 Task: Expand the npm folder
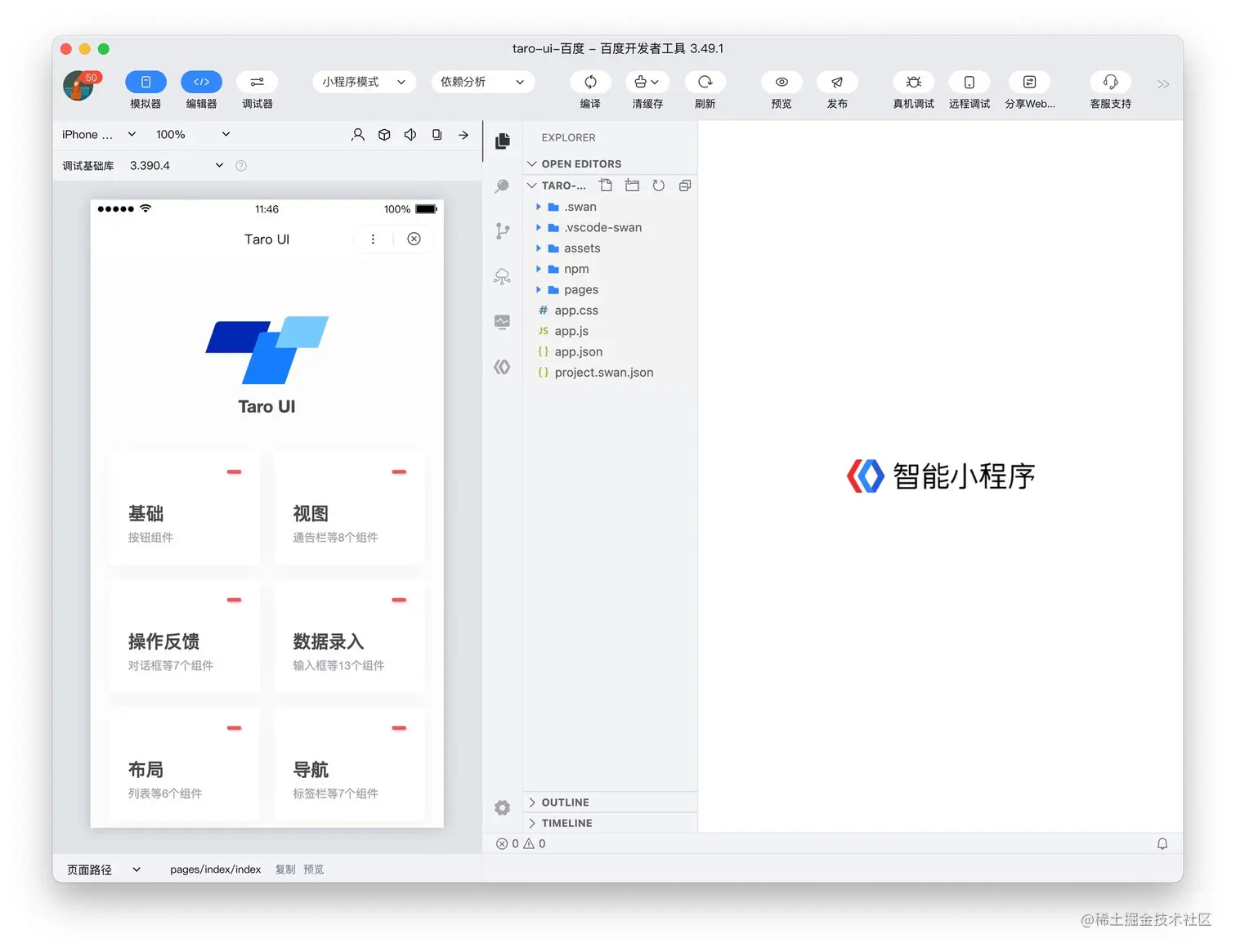[610, 269]
